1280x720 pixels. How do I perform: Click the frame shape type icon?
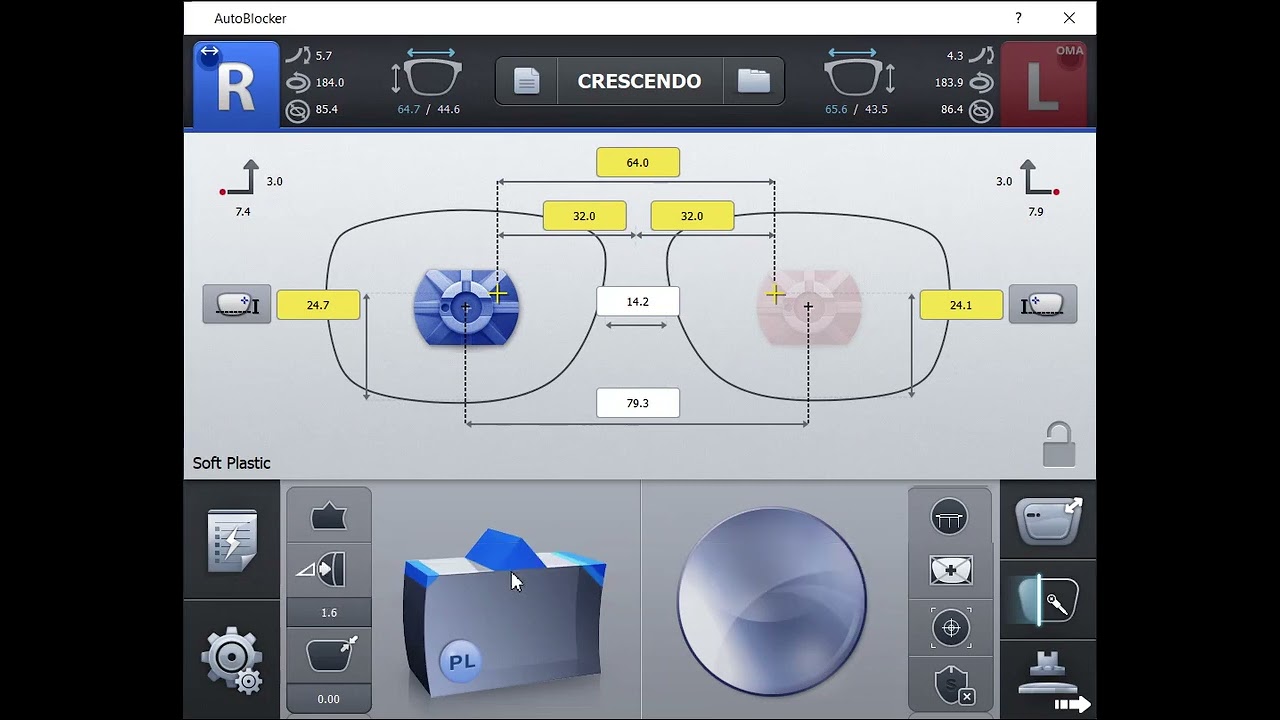(x=329, y=516)
